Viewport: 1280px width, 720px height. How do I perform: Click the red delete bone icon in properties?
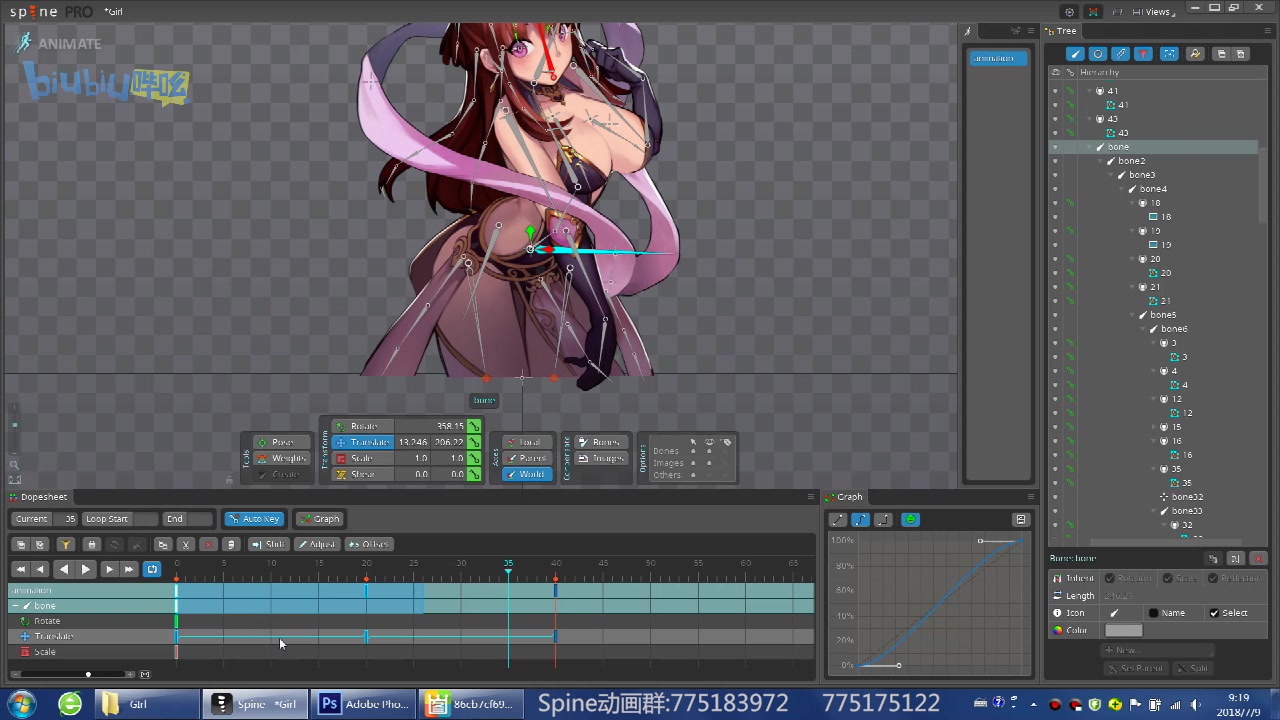pos(1258,559)
